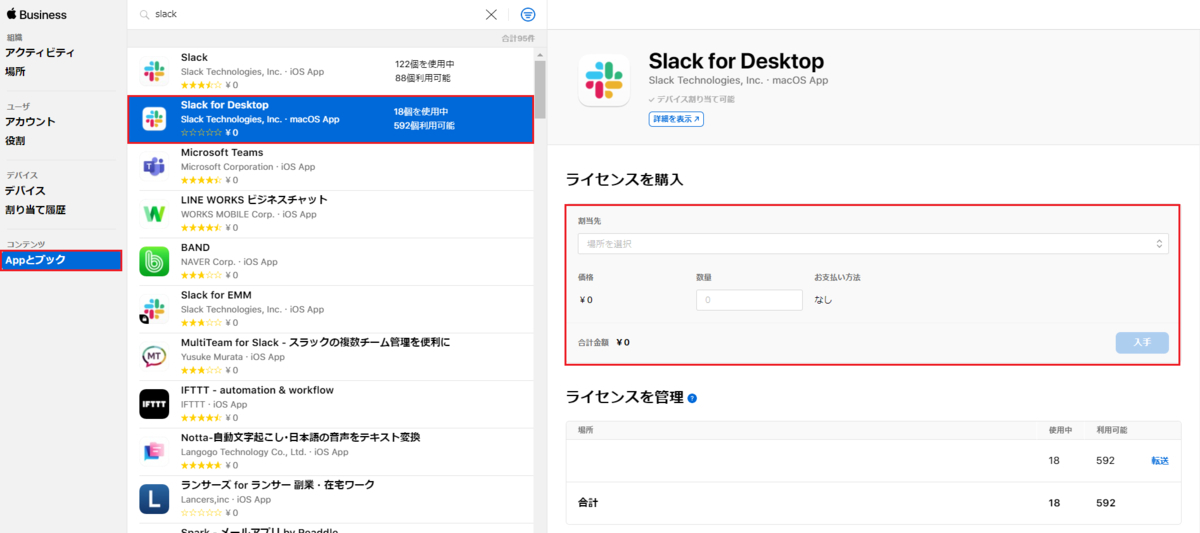Select the Slack for EMM row title
1200x533 pixels.
click(216, 295)
